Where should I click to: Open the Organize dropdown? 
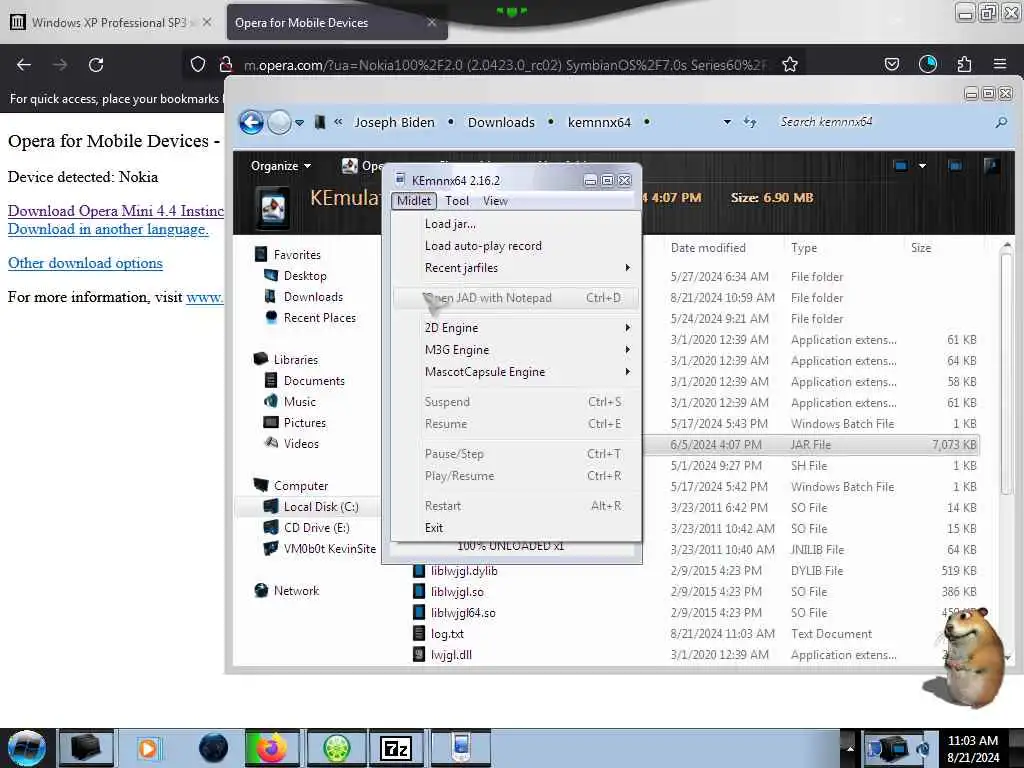280,166
